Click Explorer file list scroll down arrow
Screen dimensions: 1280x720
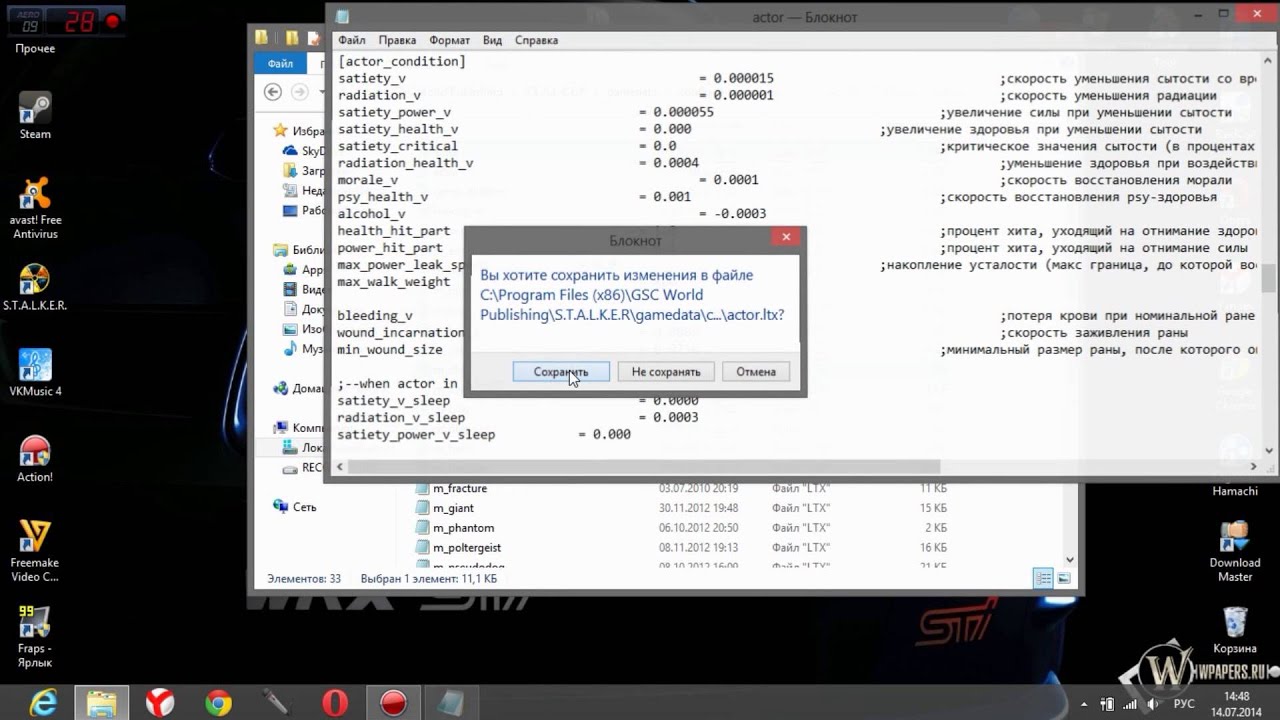click(x=1070, y=560)
